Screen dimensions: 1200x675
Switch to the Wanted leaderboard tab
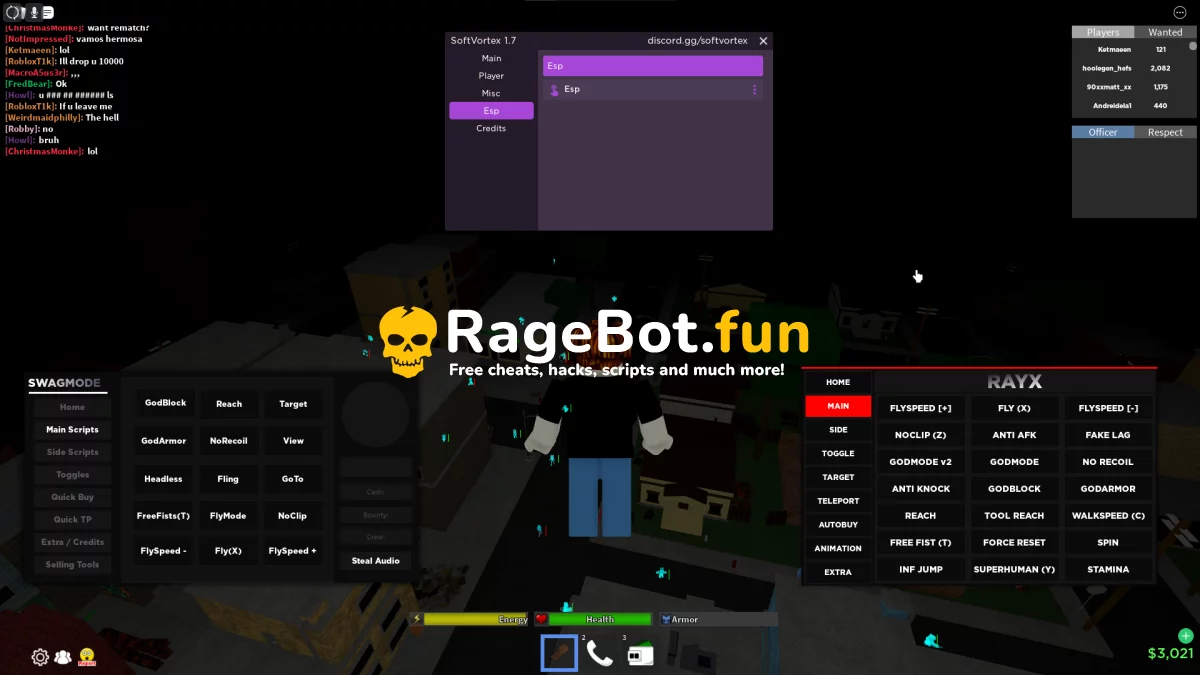pyautogui.click(x=1165, y=32)
